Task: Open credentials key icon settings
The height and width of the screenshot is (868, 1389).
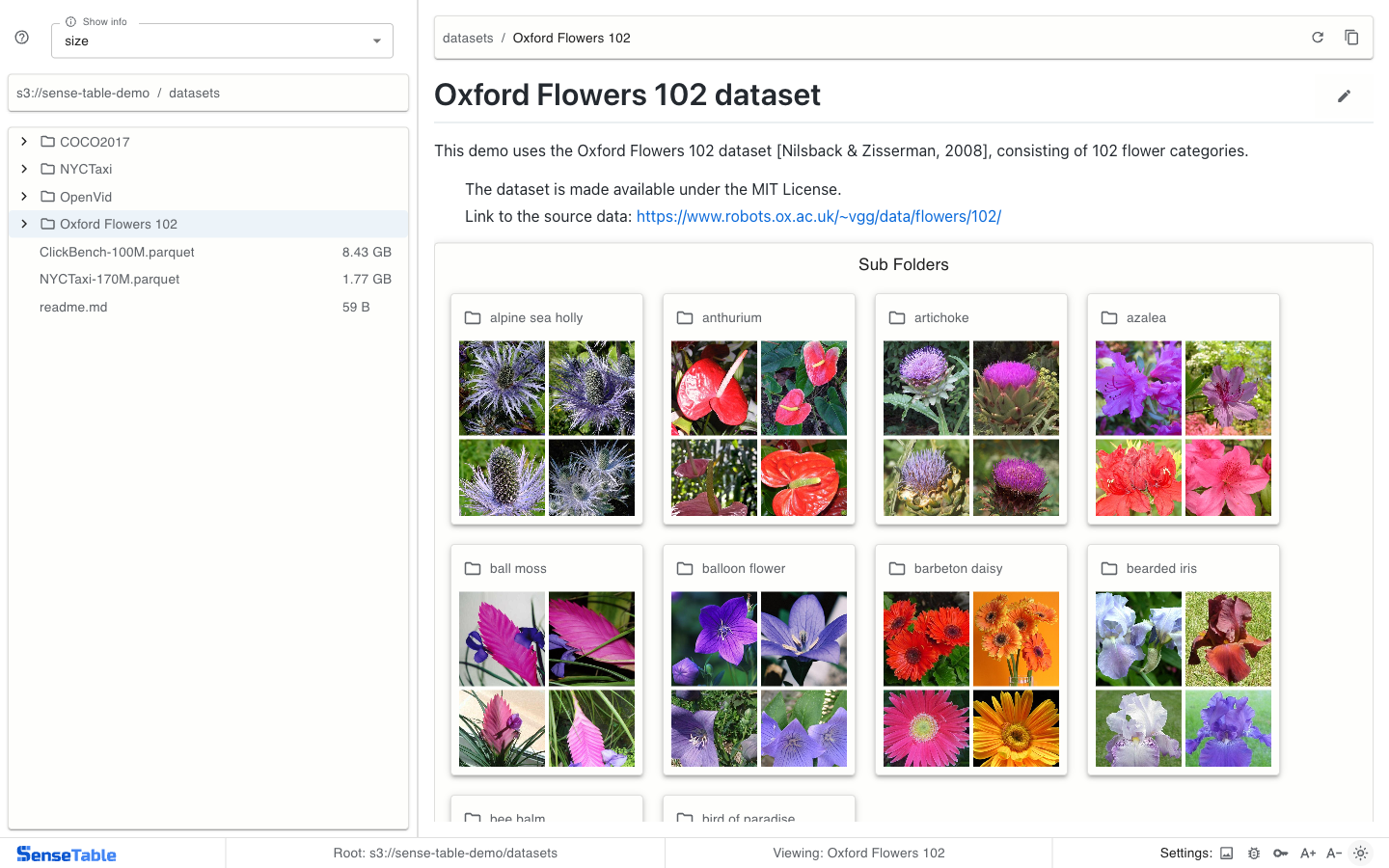Action: tap(1281, 854)
